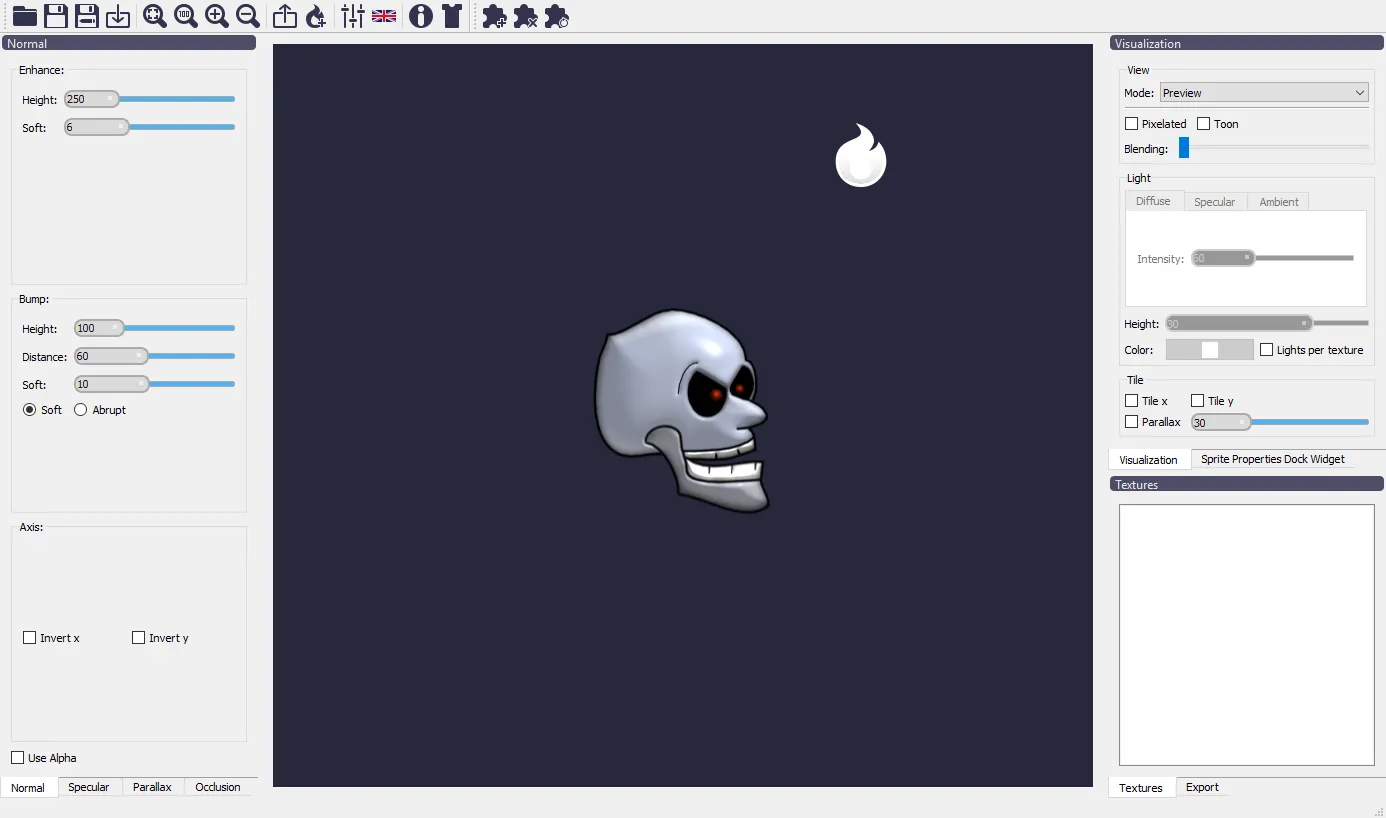Click the fit zoom magnifier icon
Screen dimensions: 1386x818
pos(155,16)
